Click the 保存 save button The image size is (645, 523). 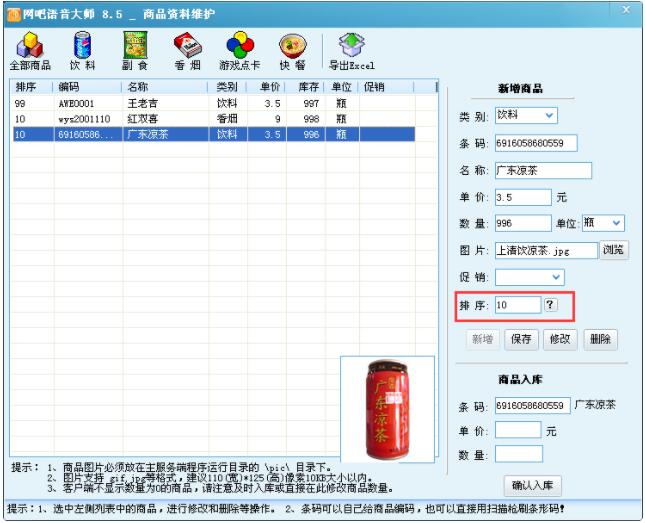coord(521,339)
